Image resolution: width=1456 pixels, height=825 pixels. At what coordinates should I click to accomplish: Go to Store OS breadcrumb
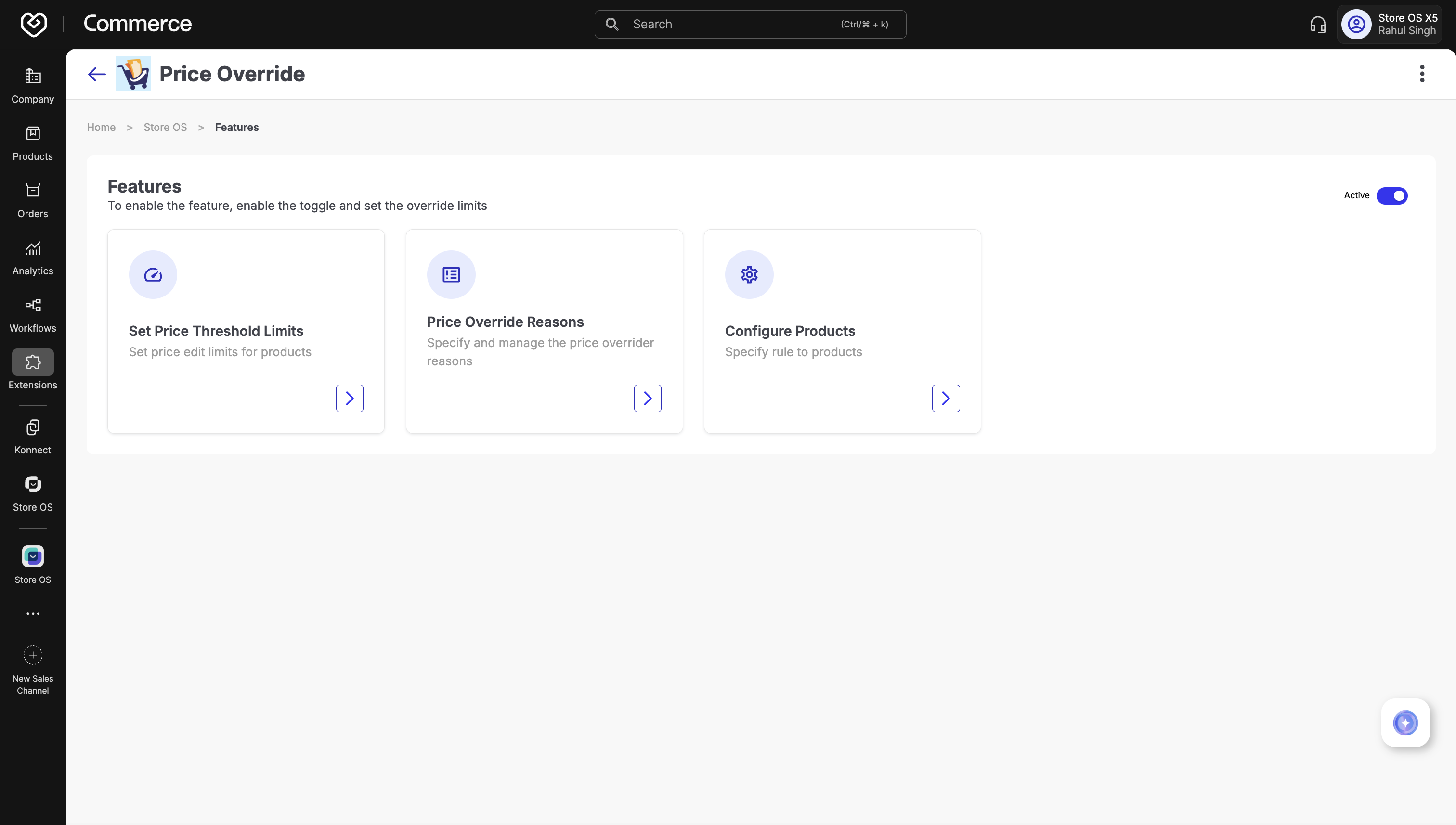point(165,128)
